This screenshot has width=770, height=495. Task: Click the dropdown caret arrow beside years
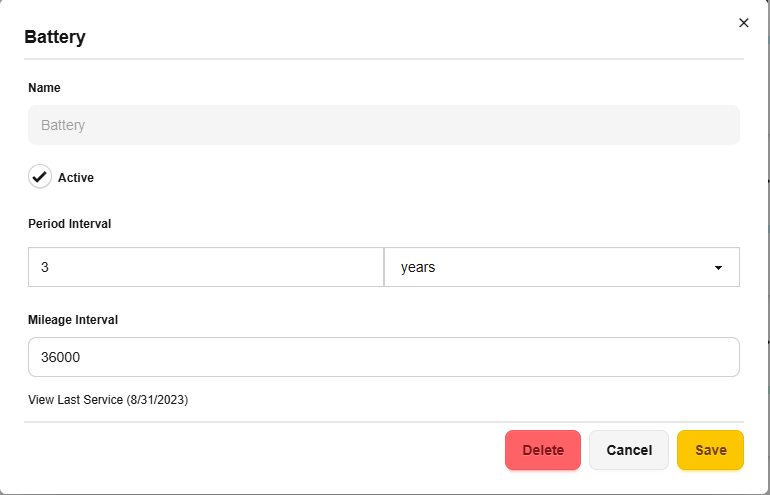pyautogui.click(x=718, y=268)
